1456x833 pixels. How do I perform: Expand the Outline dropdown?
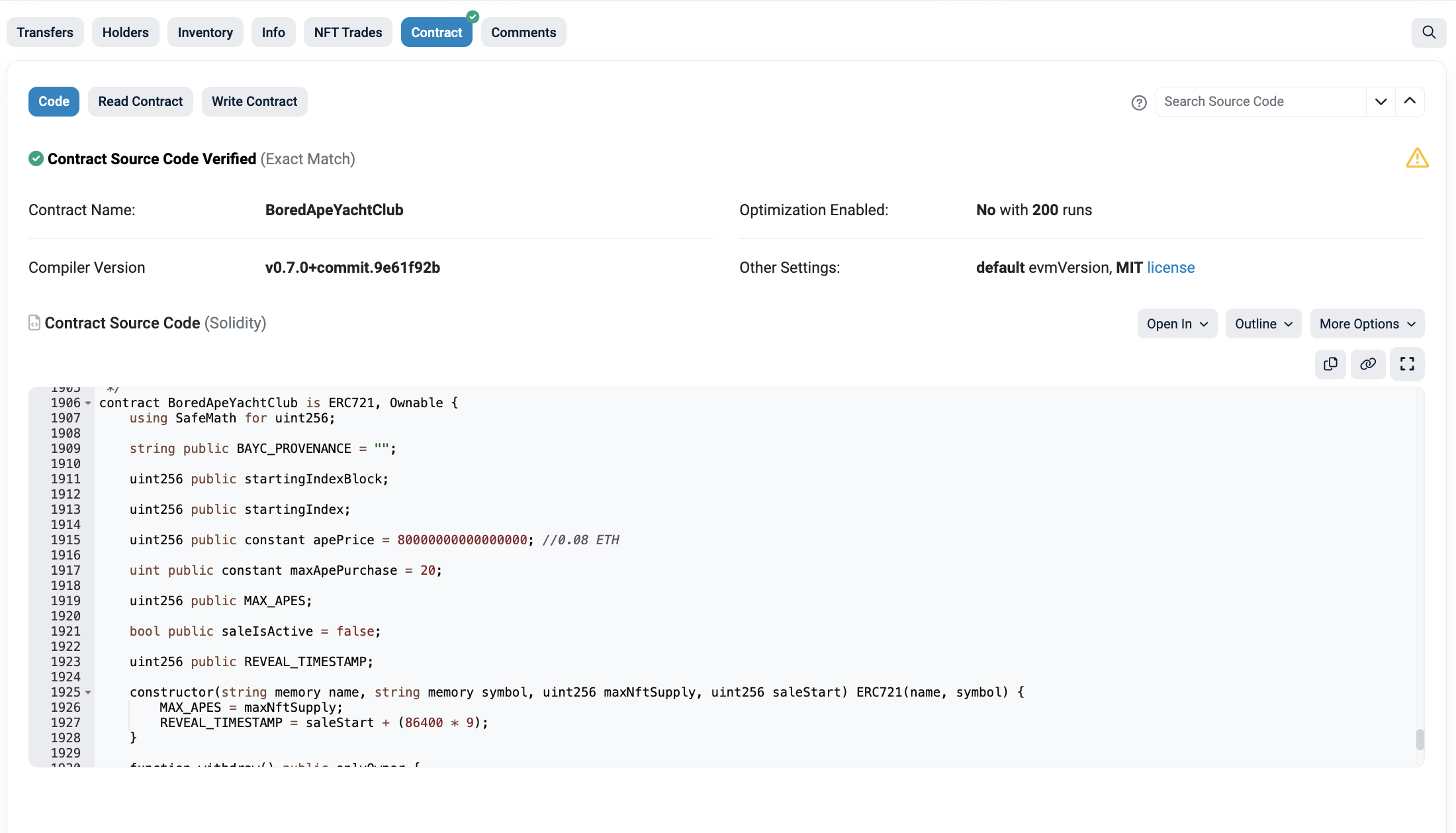coord(1263,324)
